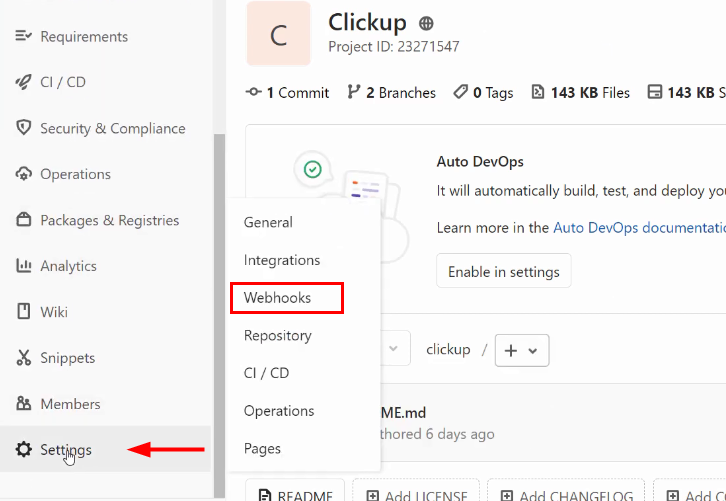Select Pages in the Settings flyout

click(262, 448)
